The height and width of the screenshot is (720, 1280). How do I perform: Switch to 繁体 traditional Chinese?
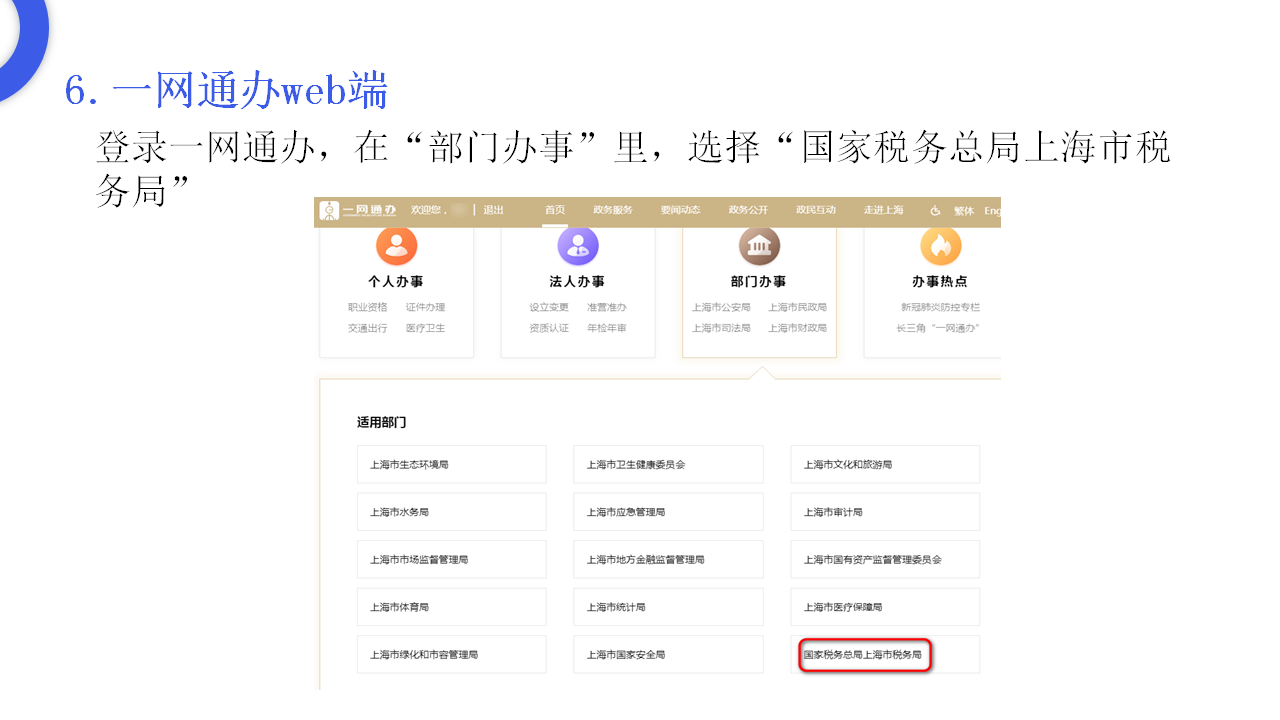(964, 210)
